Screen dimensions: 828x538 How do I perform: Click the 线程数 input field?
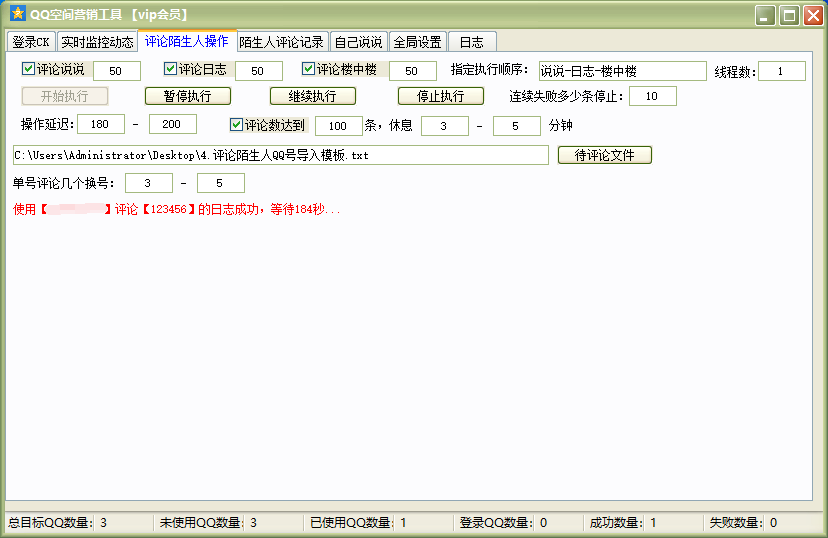(x=782, y=71)
